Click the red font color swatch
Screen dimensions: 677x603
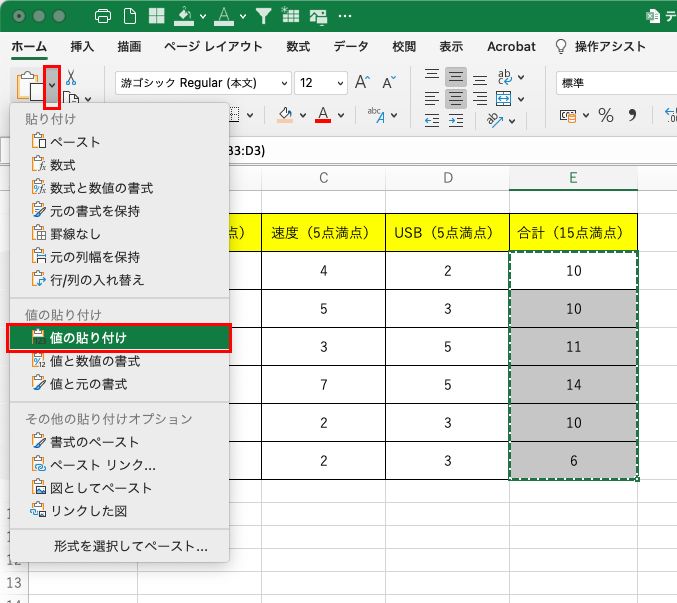tap(323, 115)
